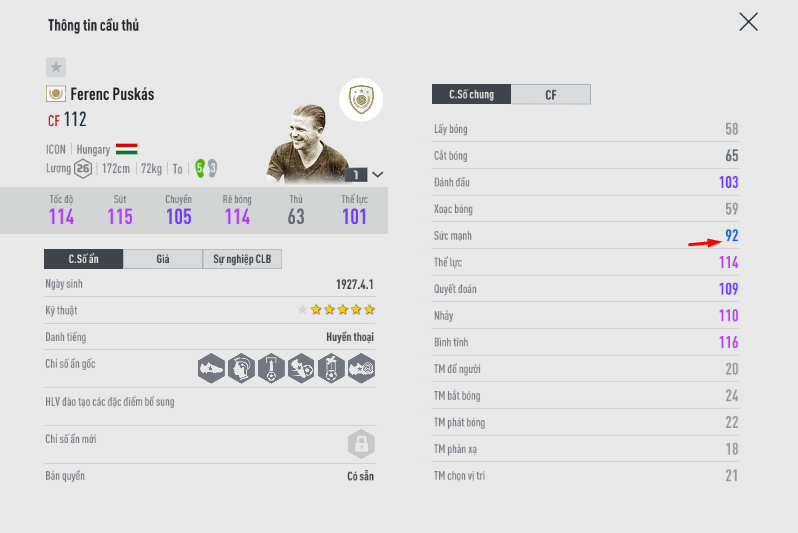The width and height of the screenshot is (798, 533).
Task: Switch to the Giá tab
Action: (x=163, y=259)
